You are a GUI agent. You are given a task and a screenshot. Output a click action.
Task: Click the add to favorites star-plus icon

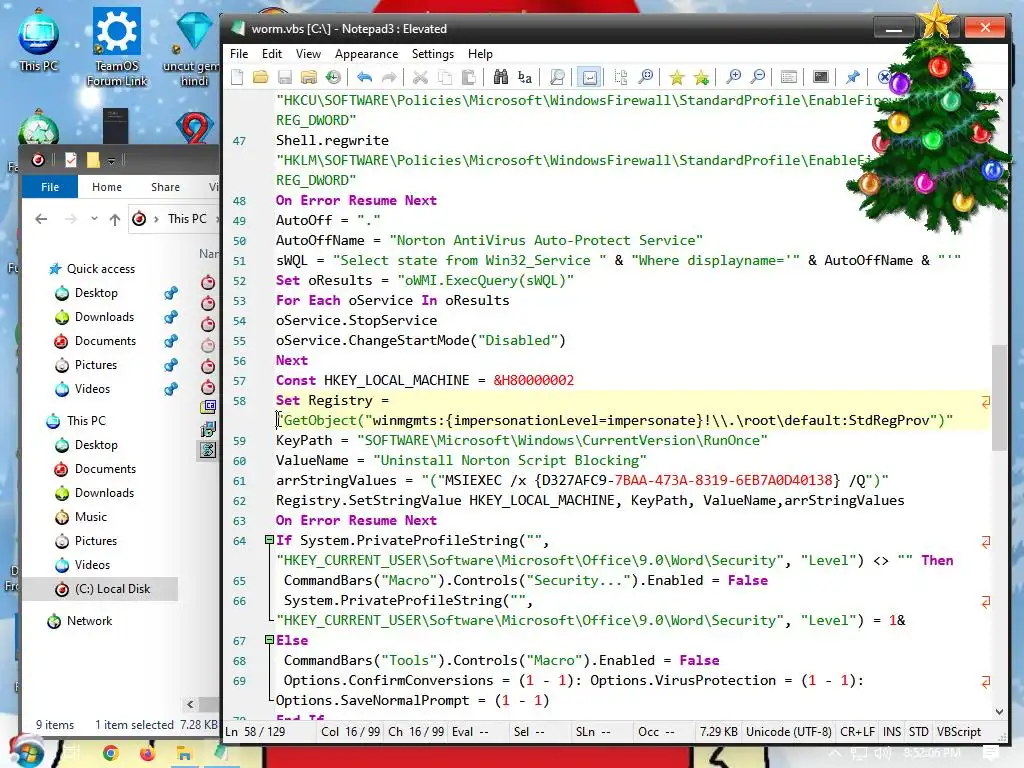pyautogui.click(x=701, y=78)
